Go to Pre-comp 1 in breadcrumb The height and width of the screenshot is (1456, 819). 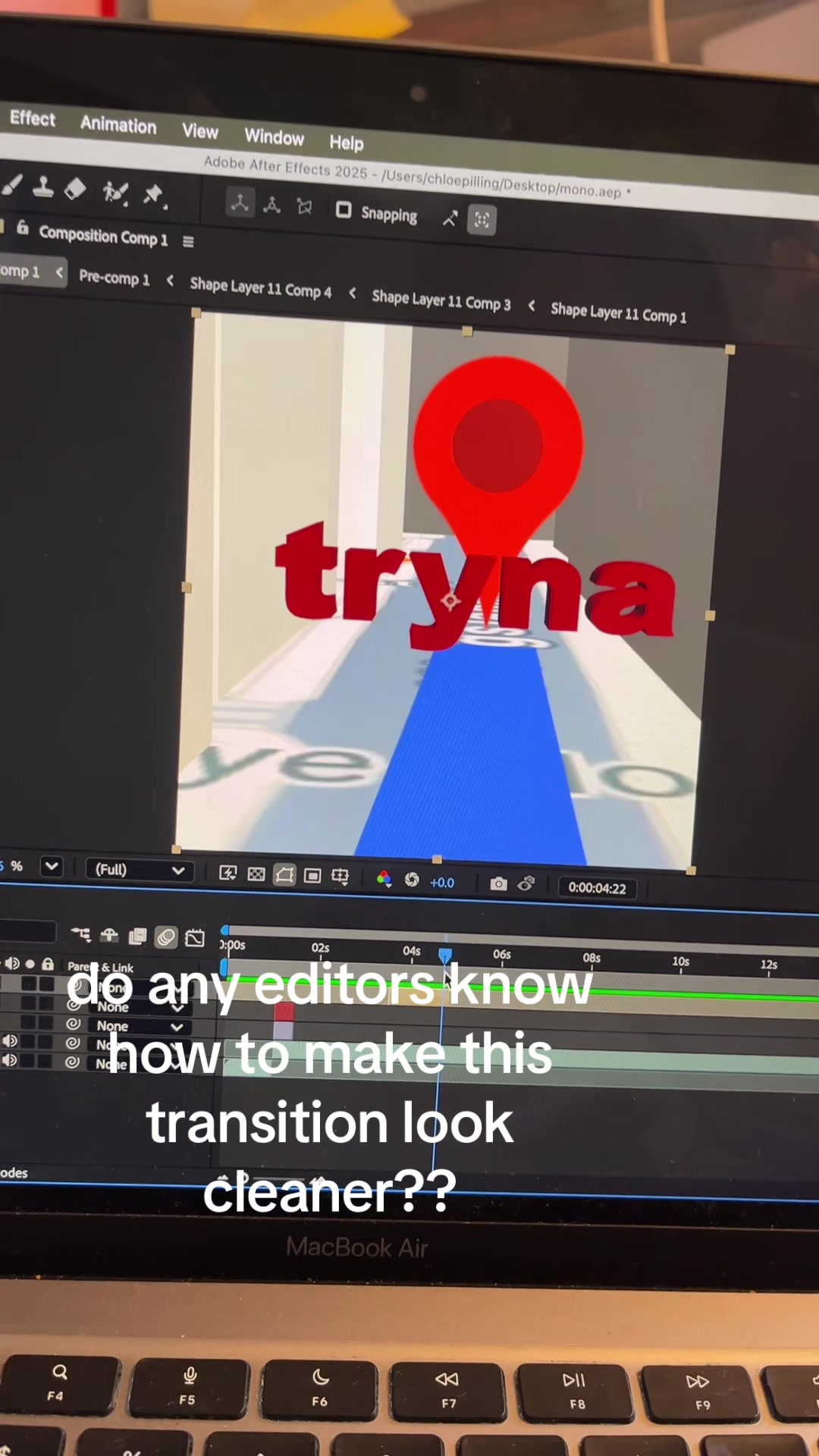[x=114, y=278]
